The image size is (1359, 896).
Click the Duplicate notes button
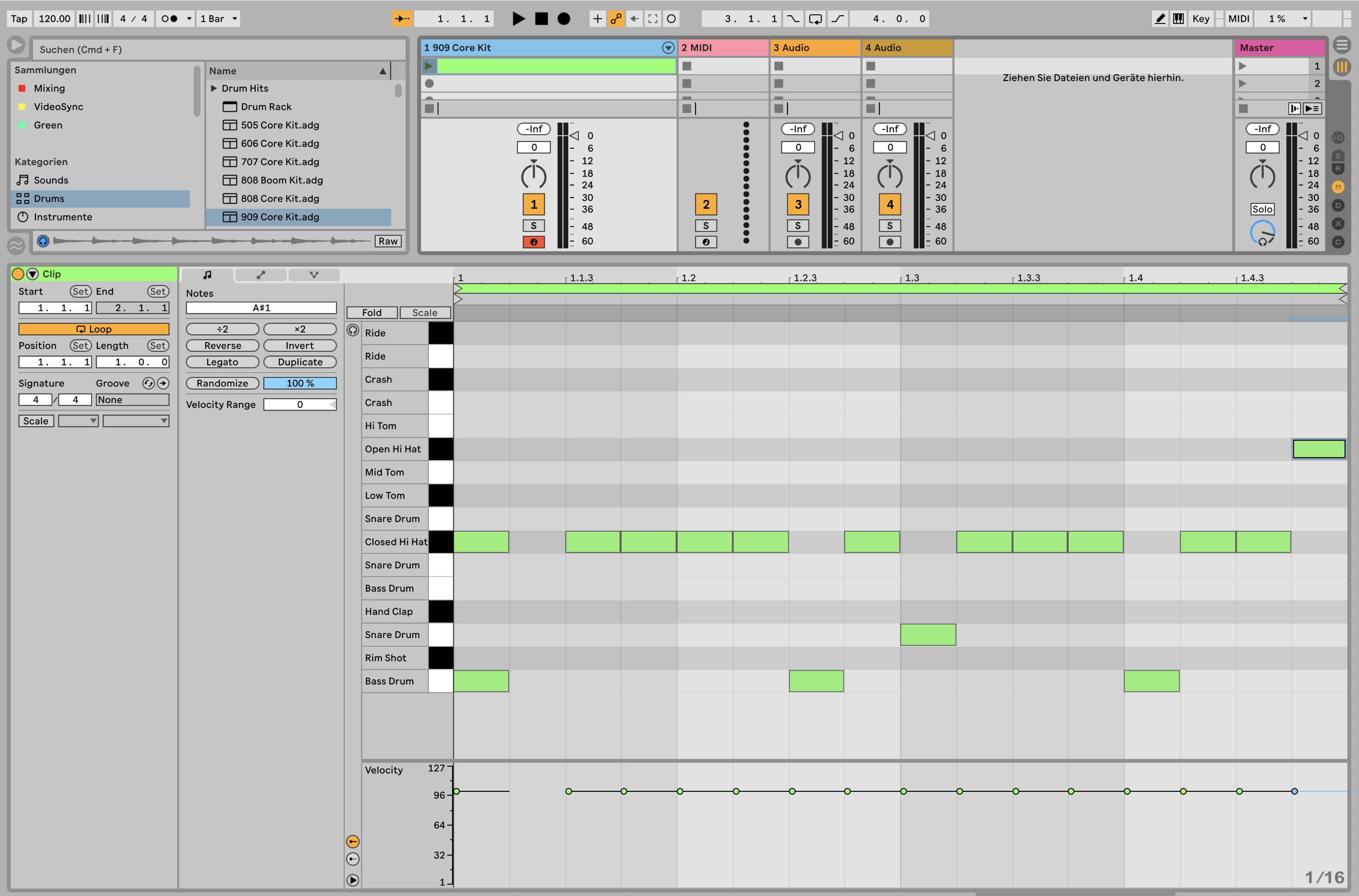(299, 362)
